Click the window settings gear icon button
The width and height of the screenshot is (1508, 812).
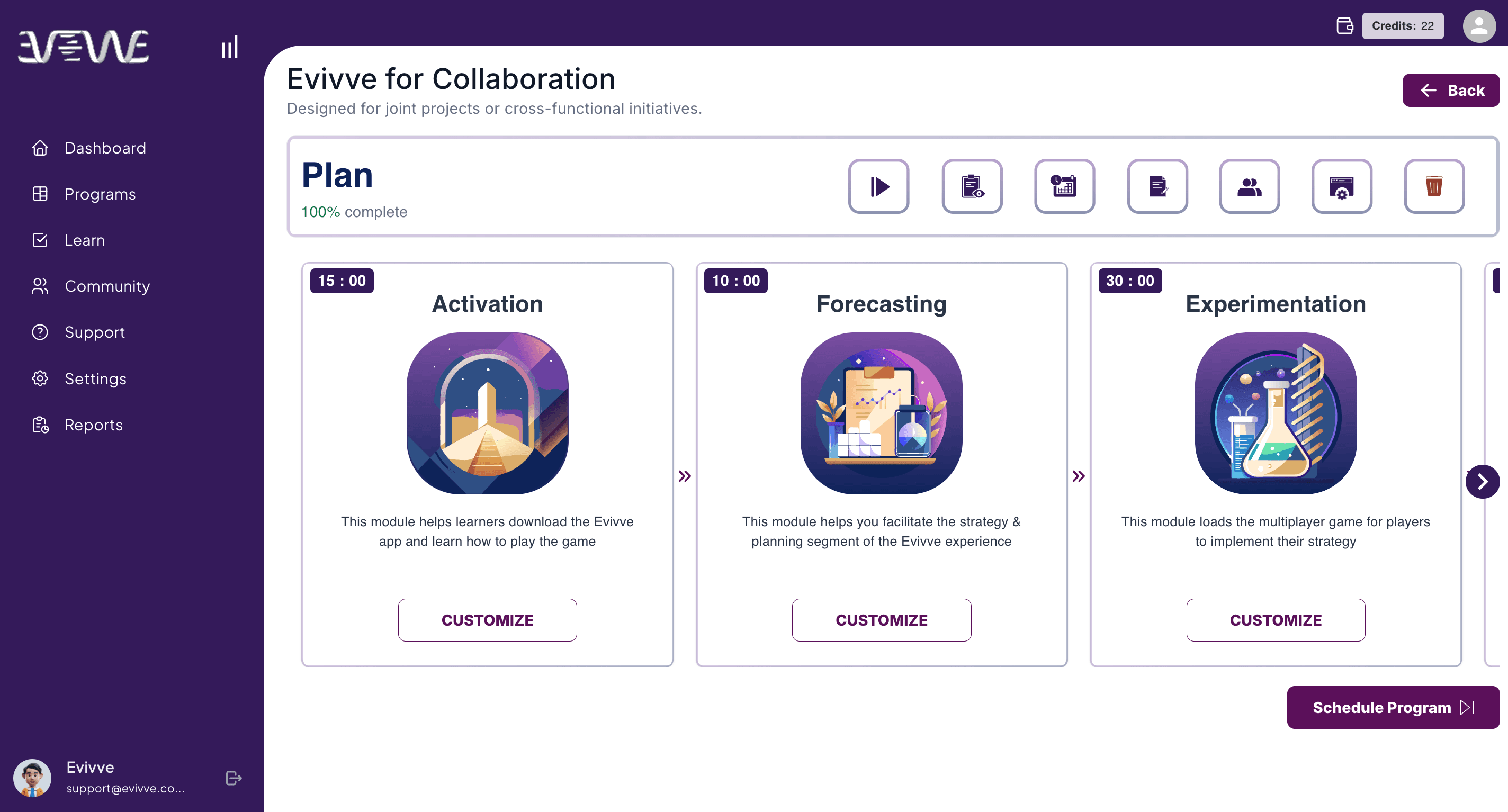[1342, 186]
